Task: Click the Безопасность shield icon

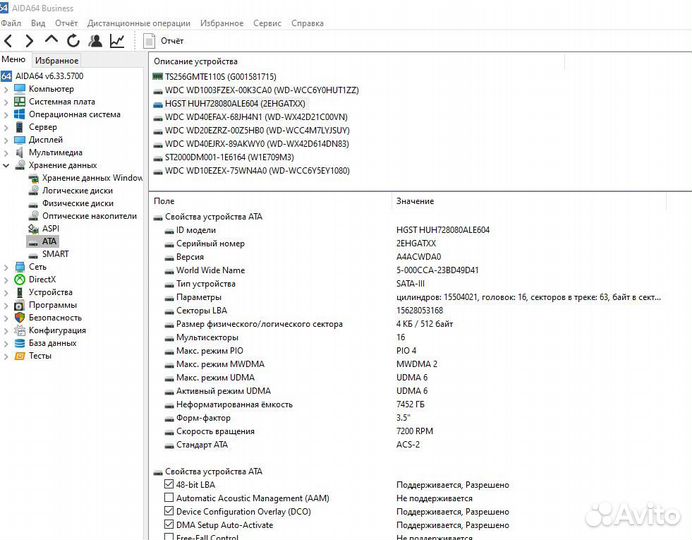Action: (x=20, y=318)
